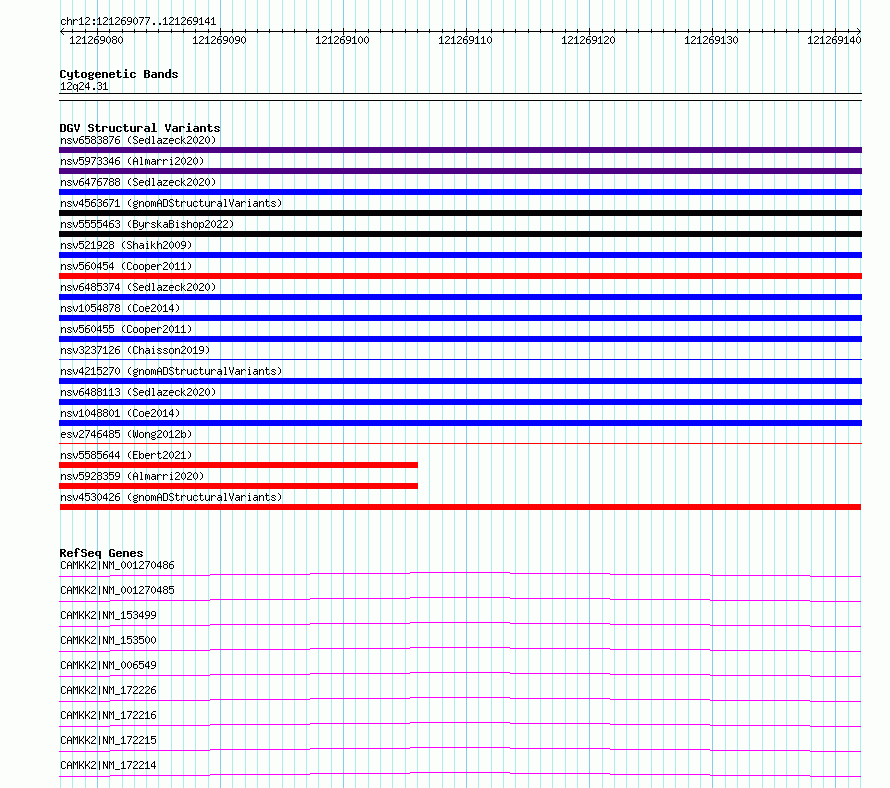
Task: Open variant nsv1054878 (Coe2014) label
Action: coord(120,308)
